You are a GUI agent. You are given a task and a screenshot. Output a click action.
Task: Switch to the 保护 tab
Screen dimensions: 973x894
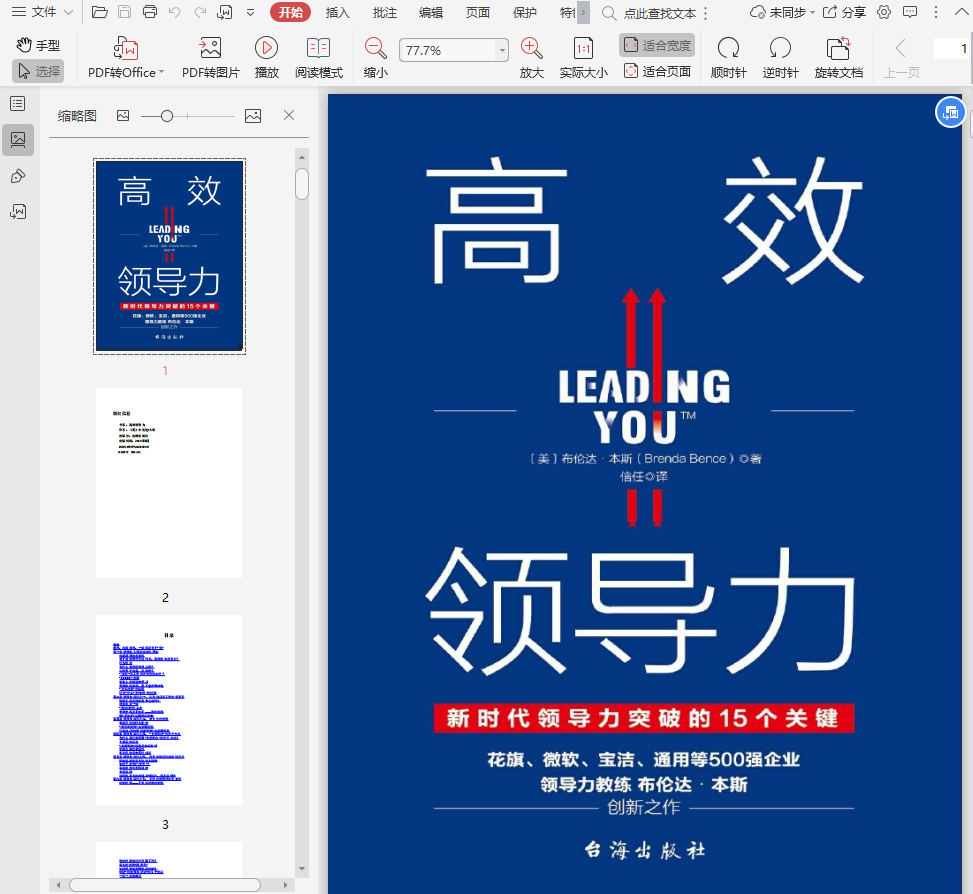(524, 12)
